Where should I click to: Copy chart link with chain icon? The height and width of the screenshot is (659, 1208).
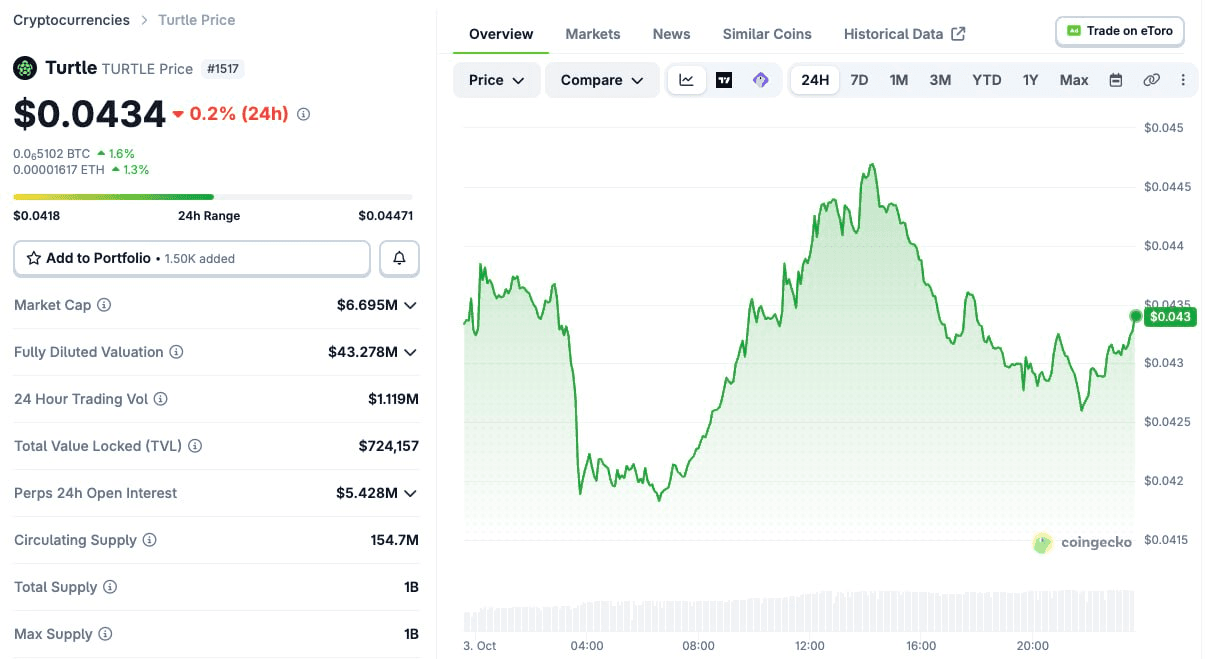1152,80
